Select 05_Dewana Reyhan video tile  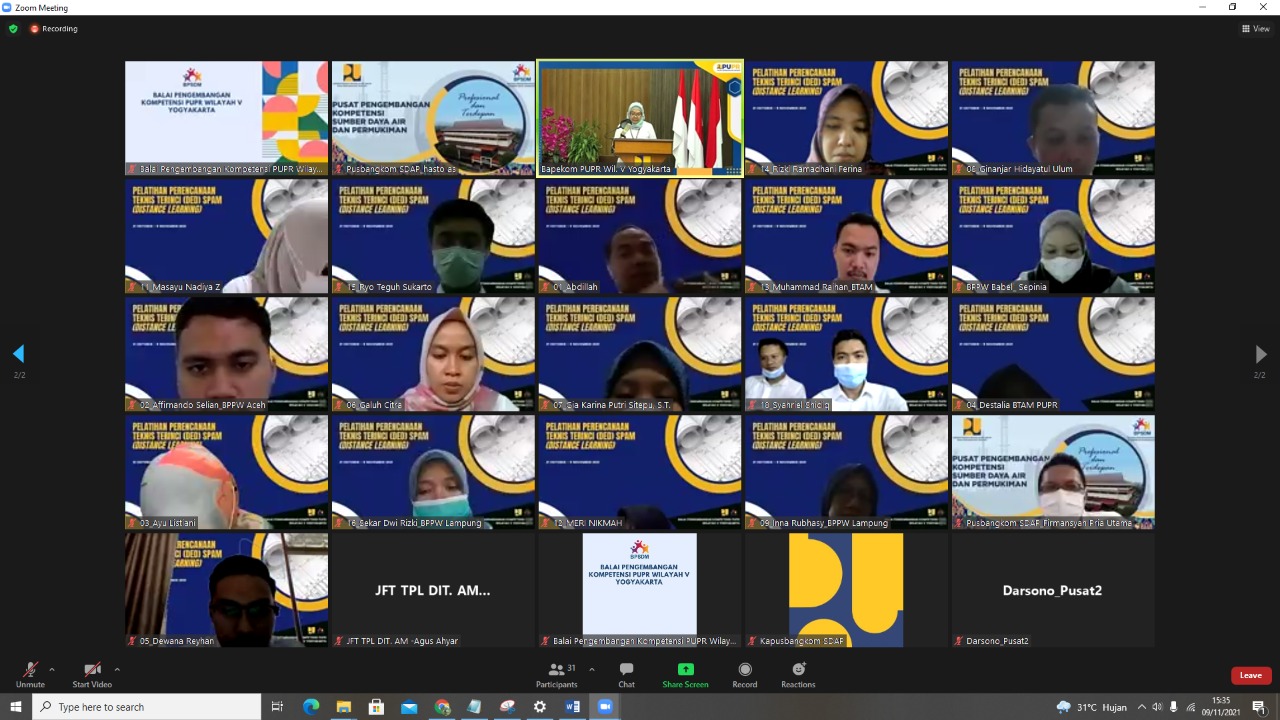point(226,590)
